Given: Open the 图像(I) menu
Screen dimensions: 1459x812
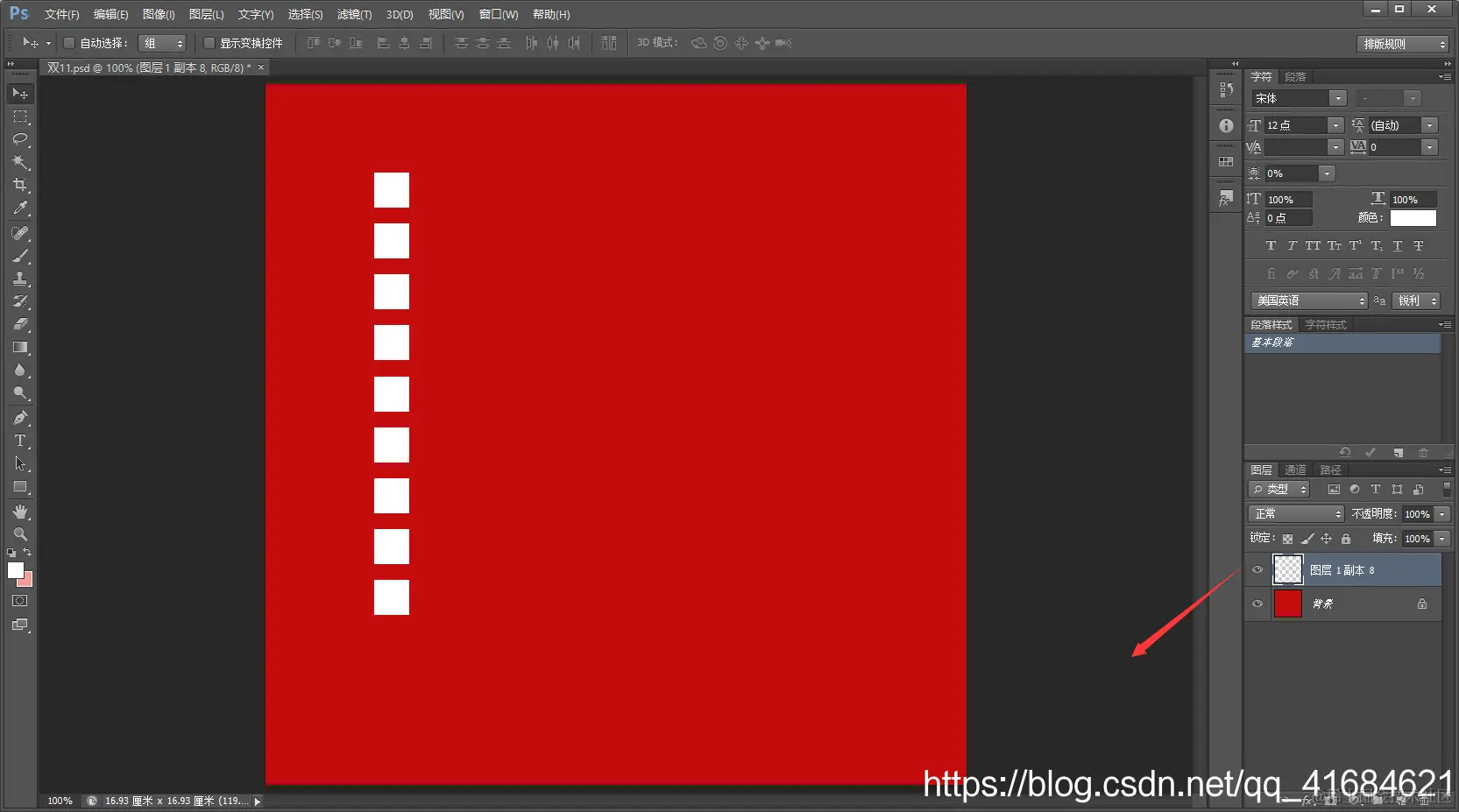Looking at the screenshot, I should click(159, 14).
